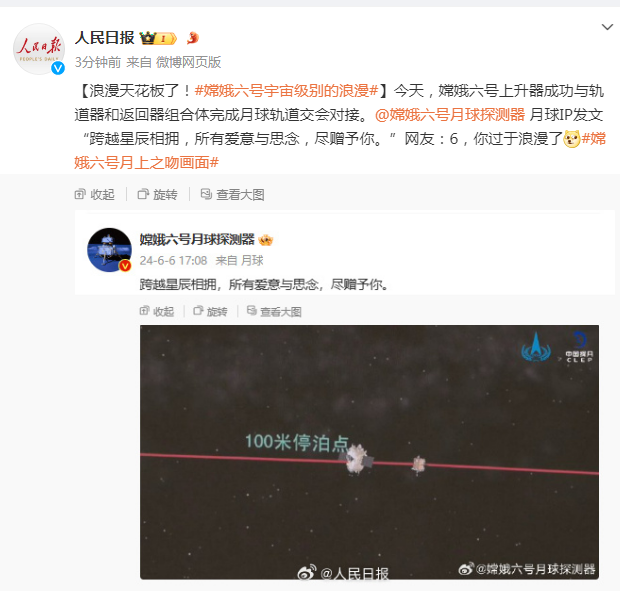The width and height of the screenshot is (620, 591).
Task: Click the red dragon badge icon
Action: pyautogui.click(x=193, y=38)
